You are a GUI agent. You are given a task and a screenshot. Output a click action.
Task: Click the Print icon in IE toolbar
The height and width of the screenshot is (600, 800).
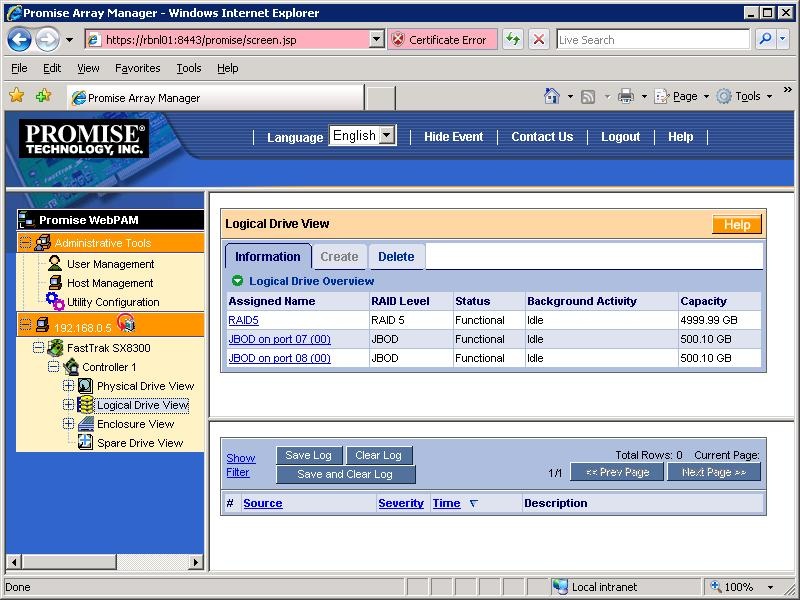[626, 96]
